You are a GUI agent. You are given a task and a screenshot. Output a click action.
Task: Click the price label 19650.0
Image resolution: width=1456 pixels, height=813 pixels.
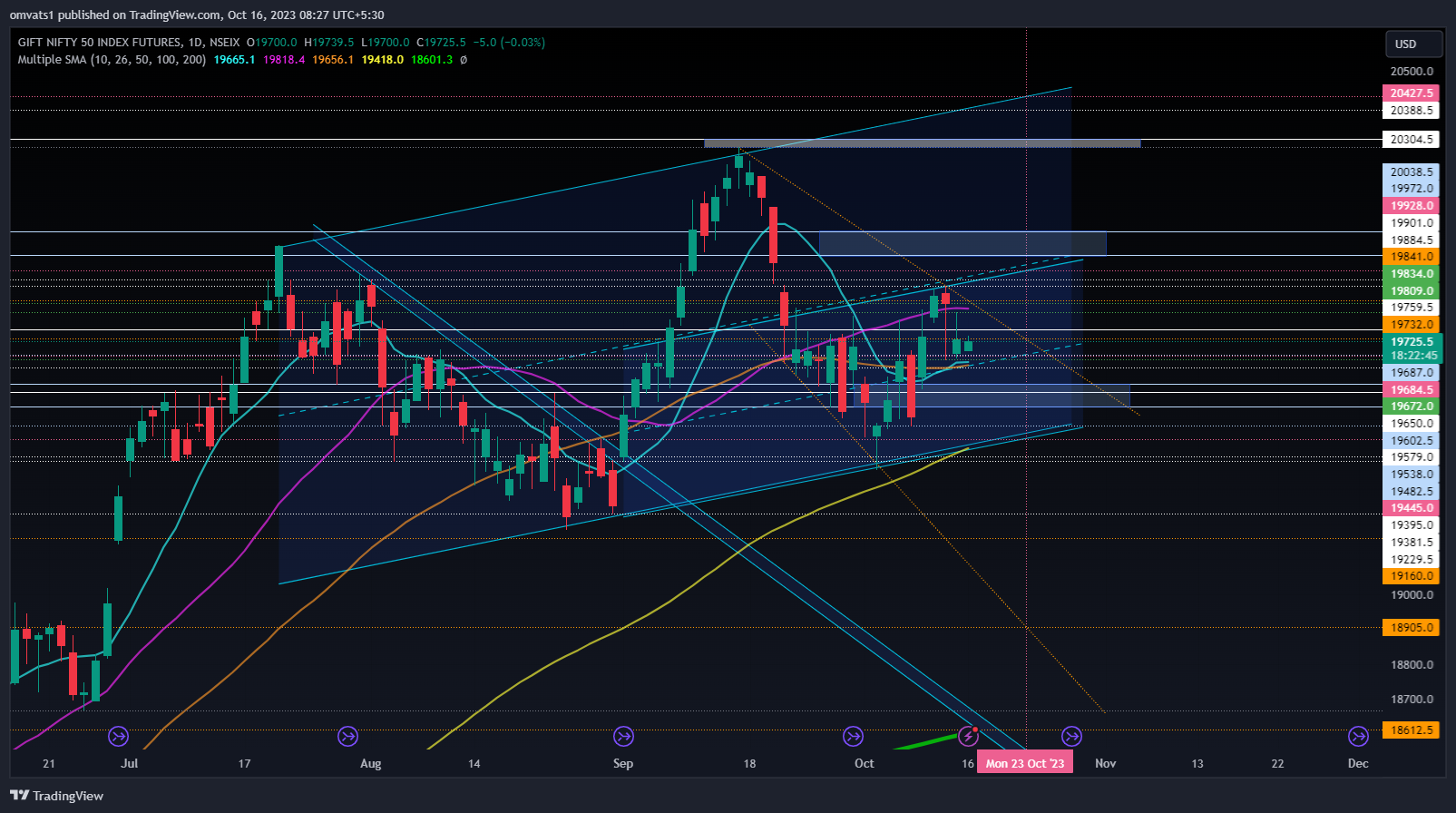pyautogui.click(x=1412, y=424)
